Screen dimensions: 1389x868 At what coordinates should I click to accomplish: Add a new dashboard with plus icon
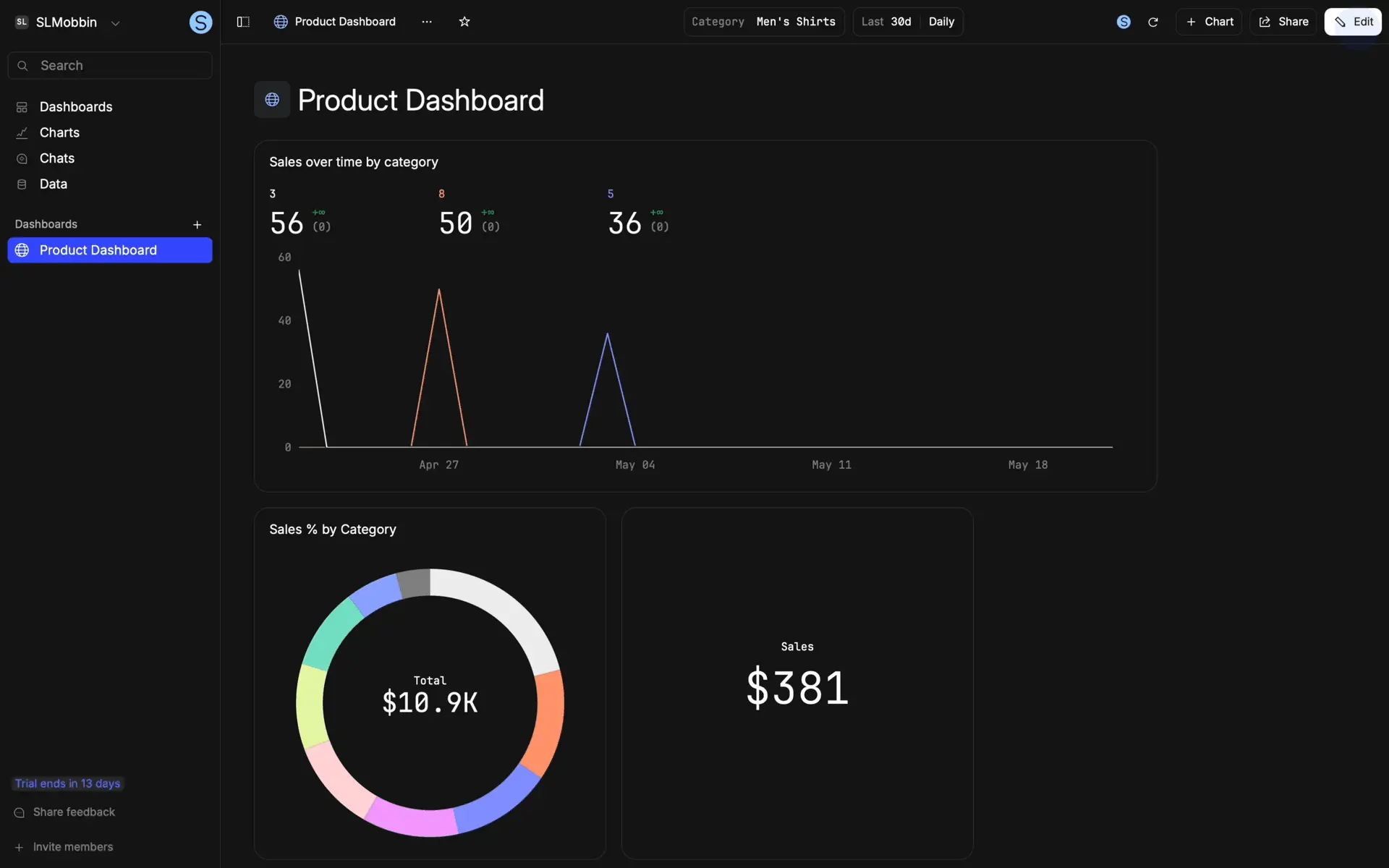[197, 225]
